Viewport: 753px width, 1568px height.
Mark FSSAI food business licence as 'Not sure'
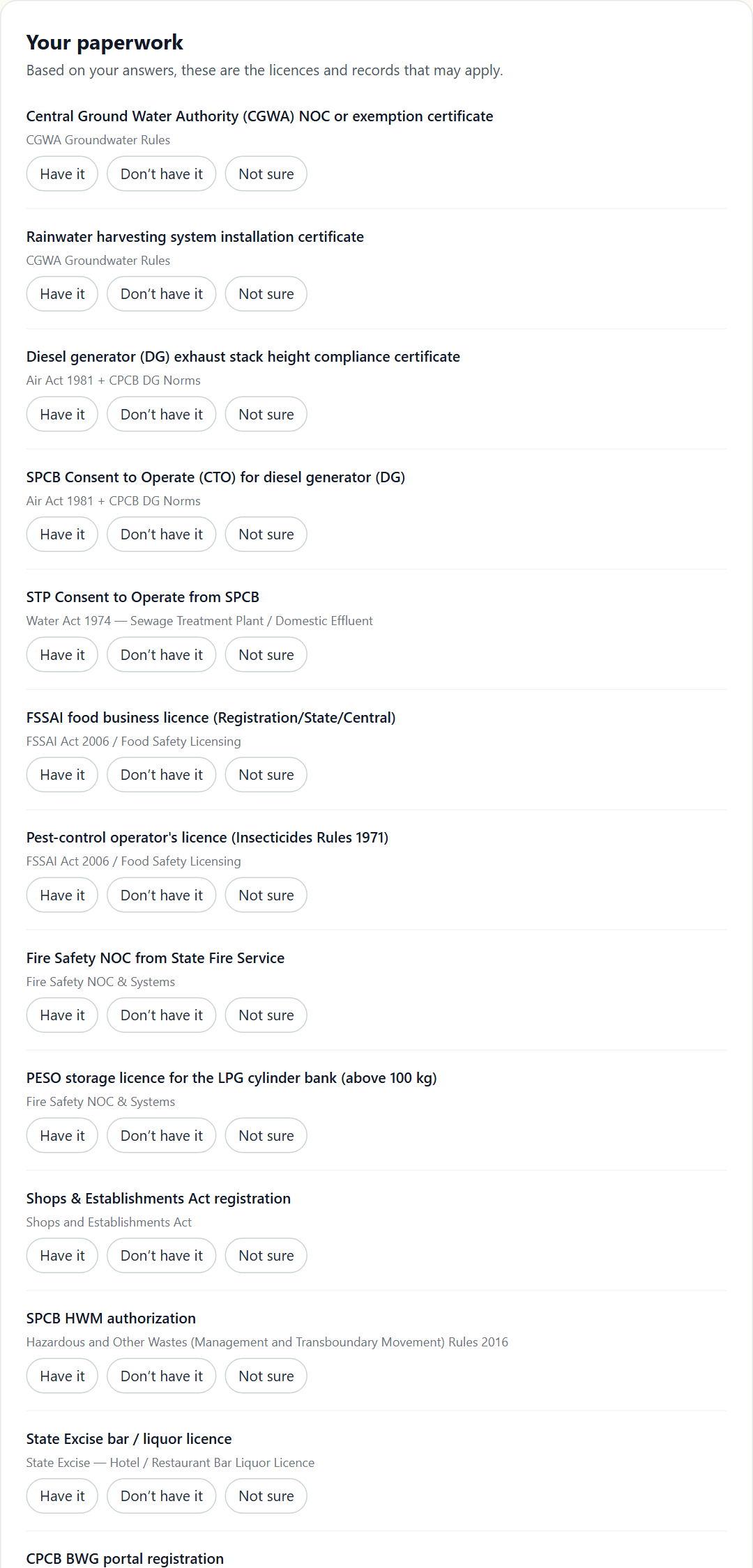click(x=266, y=775)
